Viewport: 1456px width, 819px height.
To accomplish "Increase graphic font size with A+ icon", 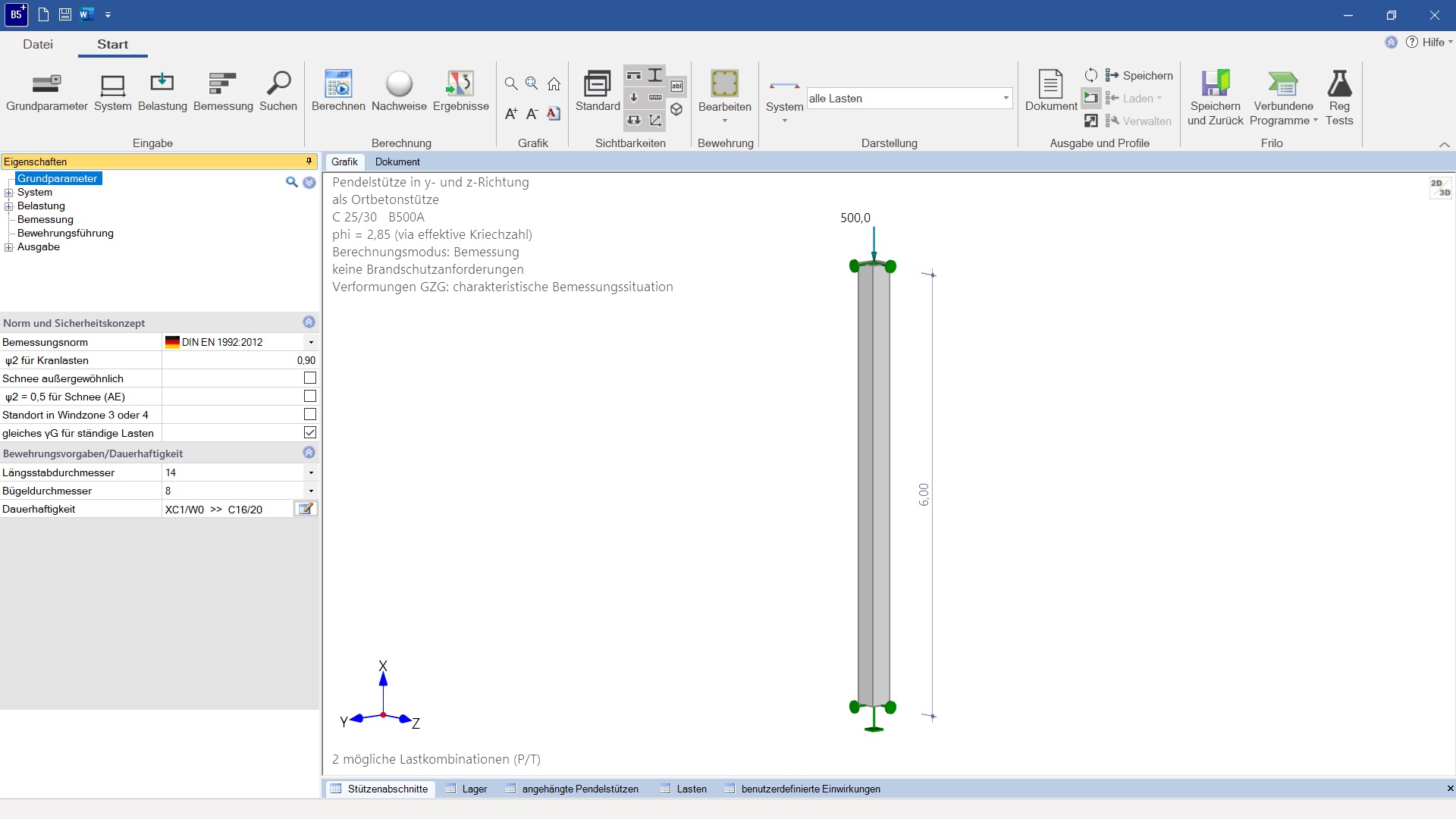I will (x=511, y=114).
